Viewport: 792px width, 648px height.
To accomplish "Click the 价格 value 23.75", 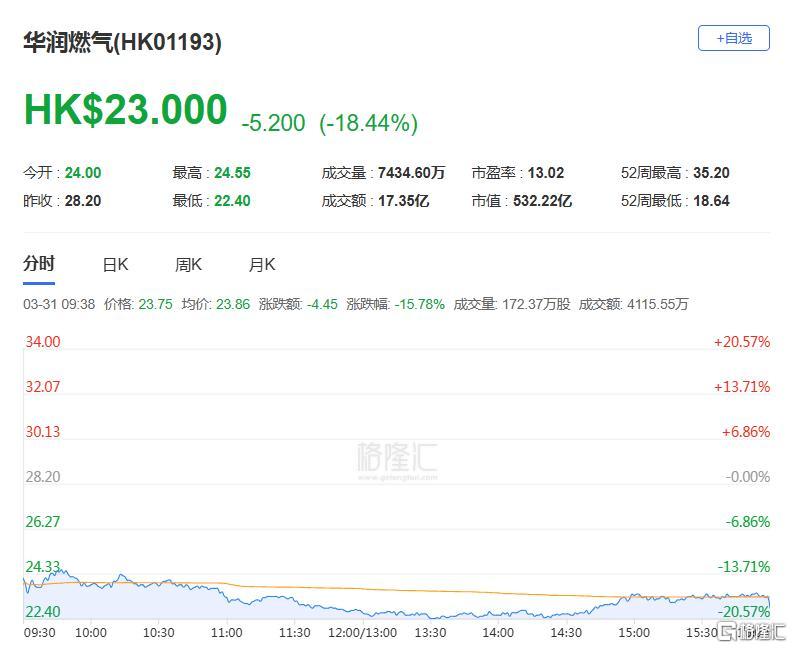I will (156, 304).
